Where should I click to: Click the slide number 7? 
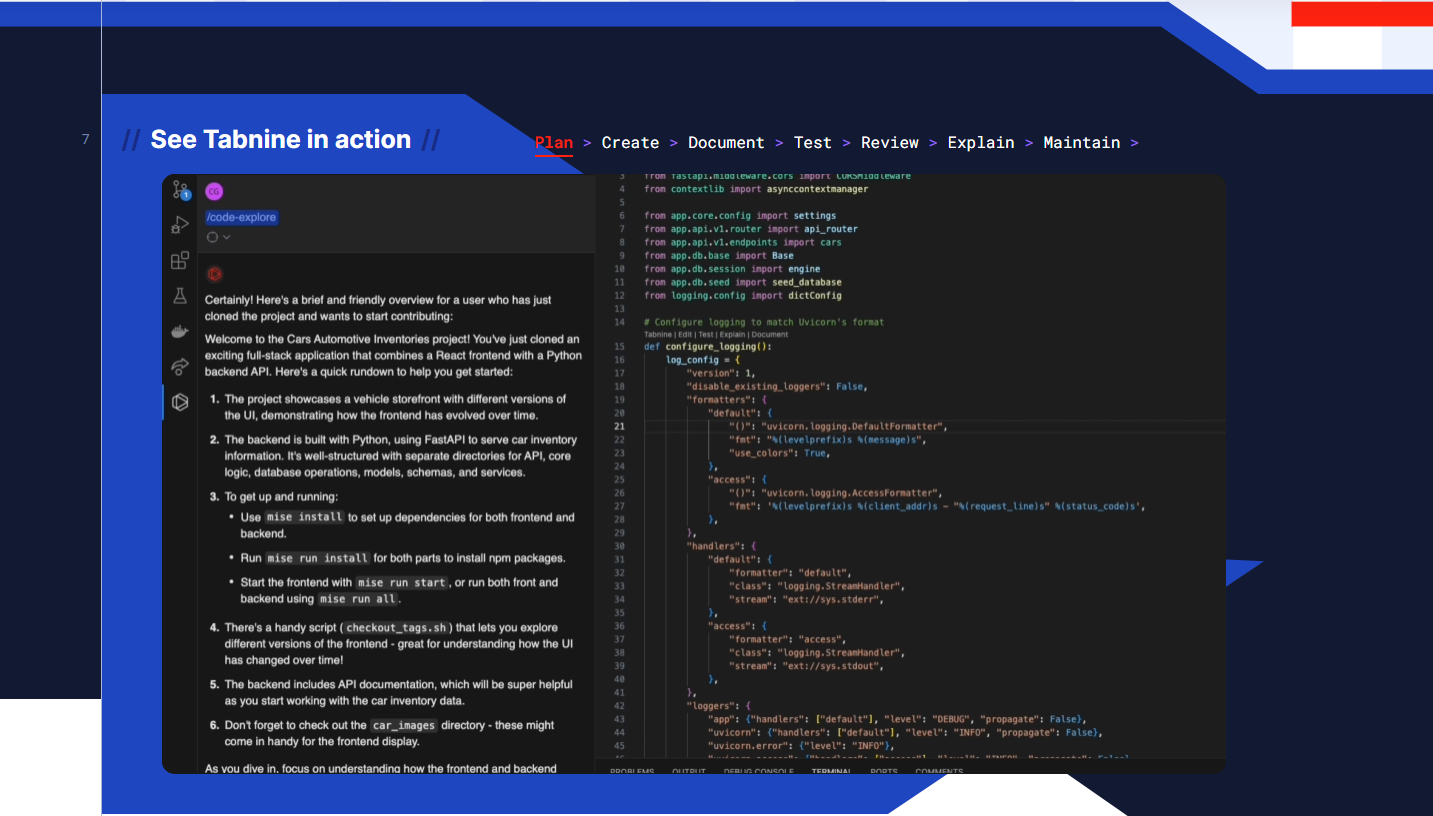(86, 139)
